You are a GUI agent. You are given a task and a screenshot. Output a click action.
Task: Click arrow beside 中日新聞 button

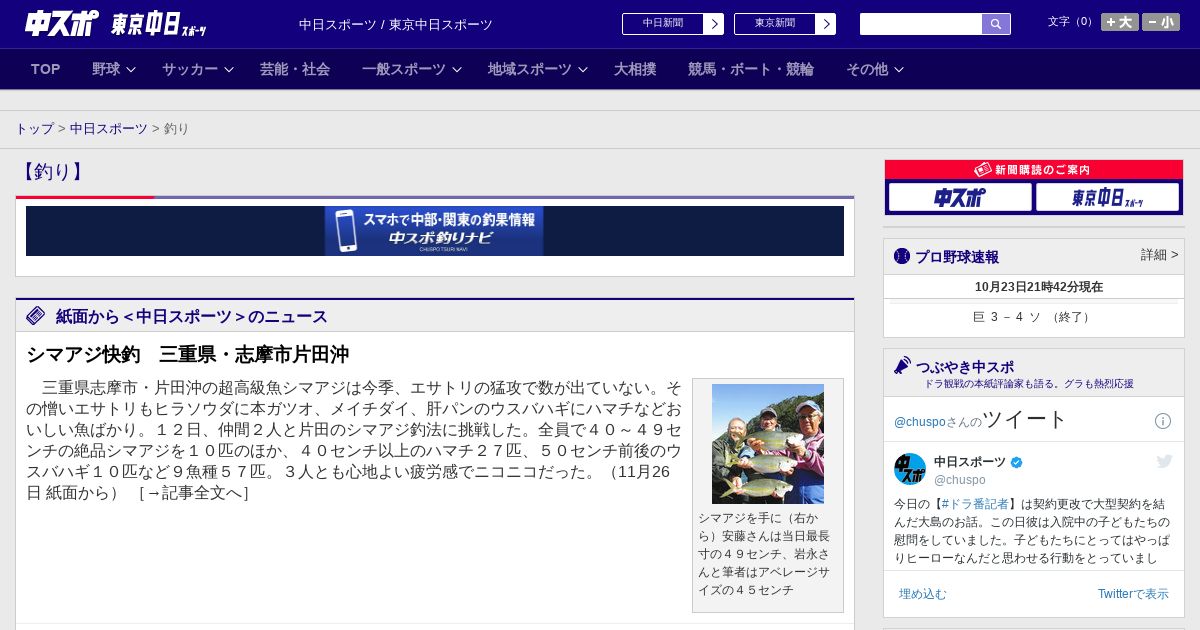click(714, 24)
